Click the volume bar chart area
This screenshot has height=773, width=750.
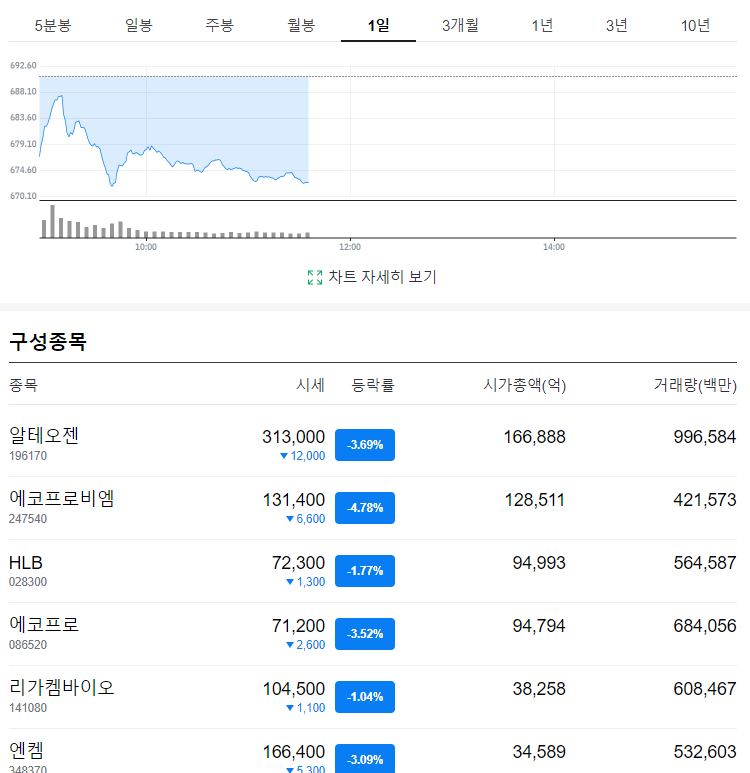pyautogui.click(x=388, y=220)
